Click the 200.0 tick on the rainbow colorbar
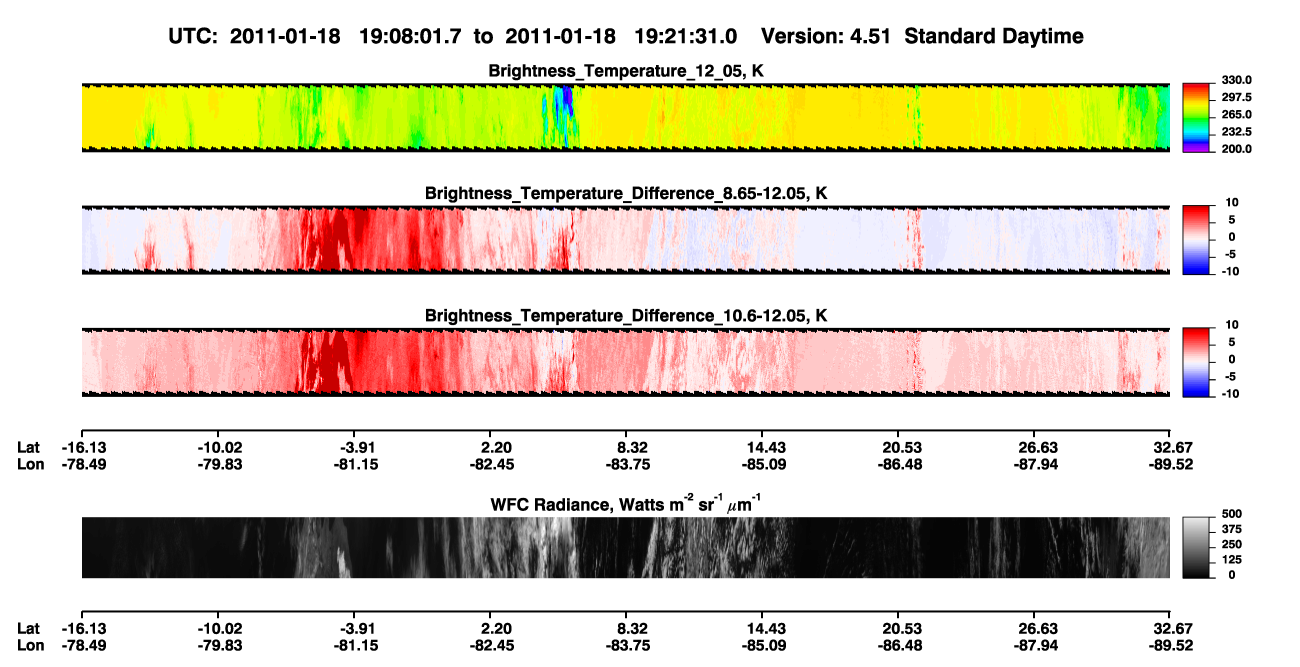 tap(1236, 149)
